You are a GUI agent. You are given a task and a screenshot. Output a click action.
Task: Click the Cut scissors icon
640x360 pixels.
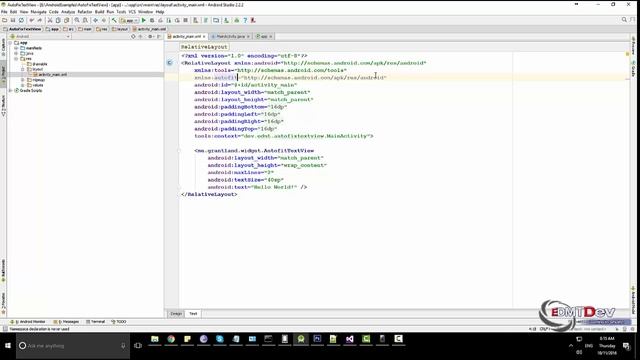50,20
